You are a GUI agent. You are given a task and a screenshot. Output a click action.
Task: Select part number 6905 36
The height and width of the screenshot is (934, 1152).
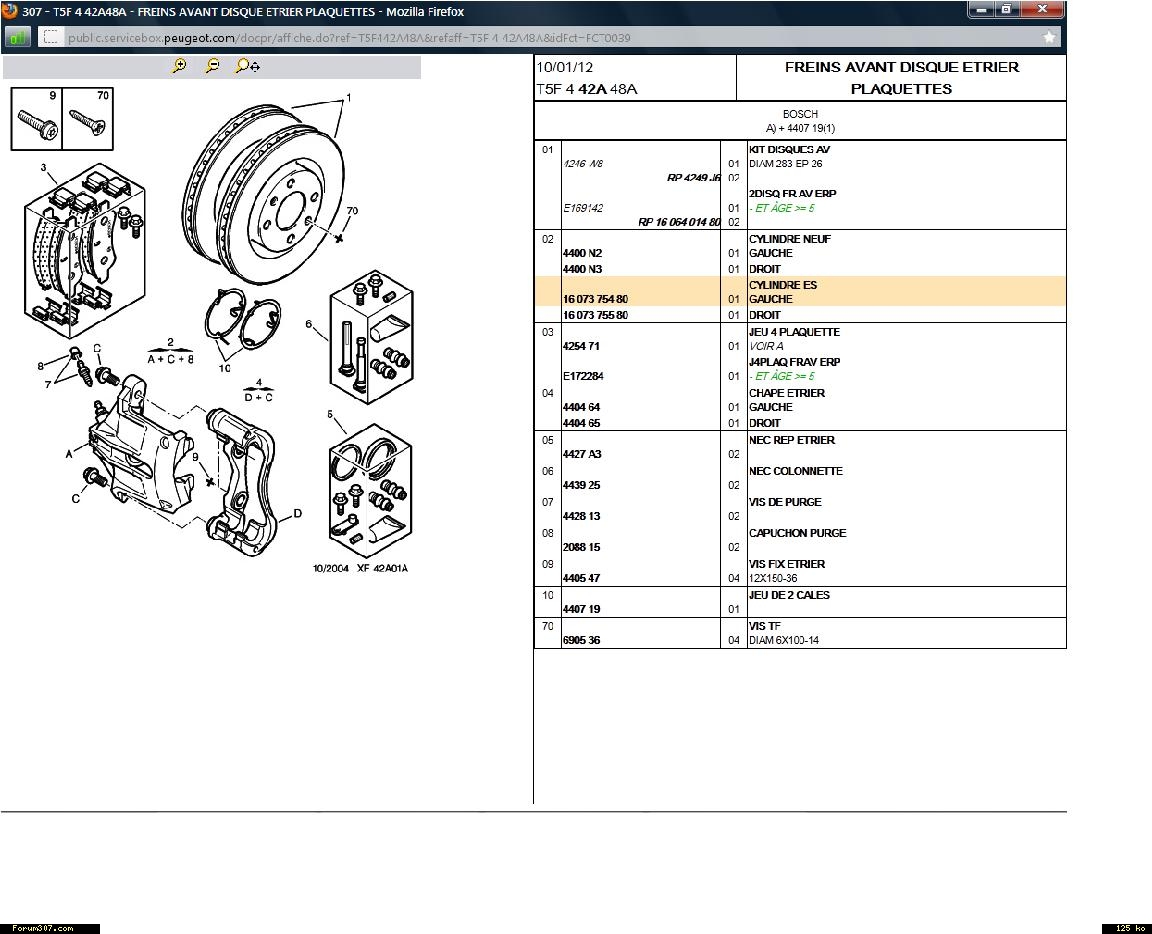point(581,641)
